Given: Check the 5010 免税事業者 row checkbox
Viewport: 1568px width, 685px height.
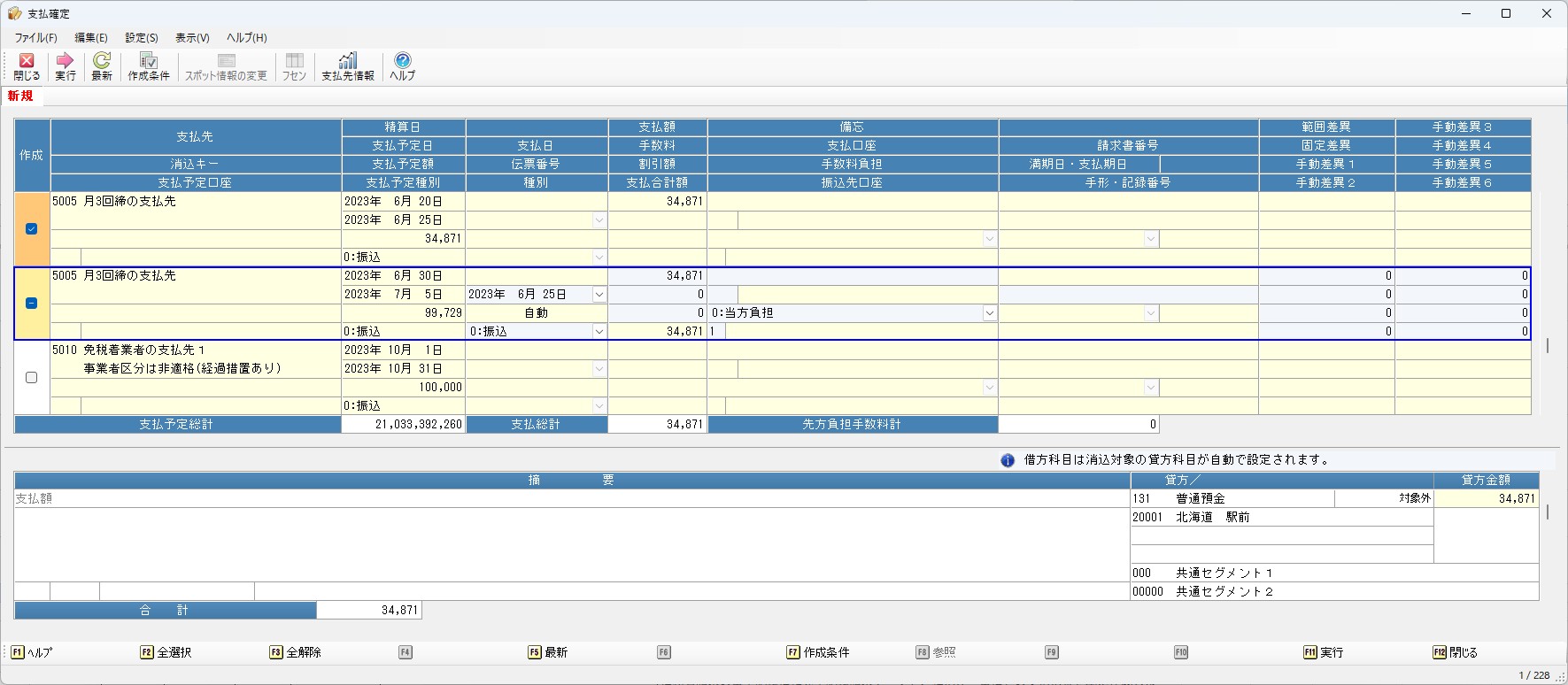Looking at the screenshot, I should pyautogui.click(x=32, y=378).
